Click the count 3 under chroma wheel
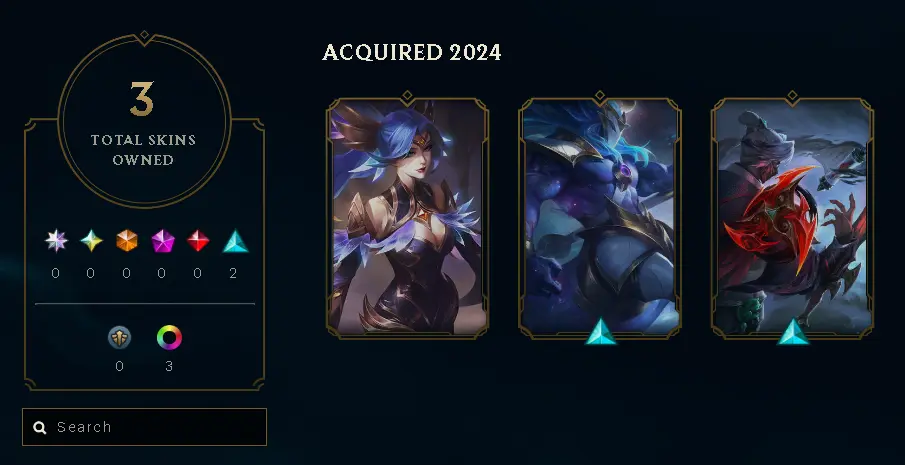Viewport: 905px width, 465px height. tap(169, 366)
